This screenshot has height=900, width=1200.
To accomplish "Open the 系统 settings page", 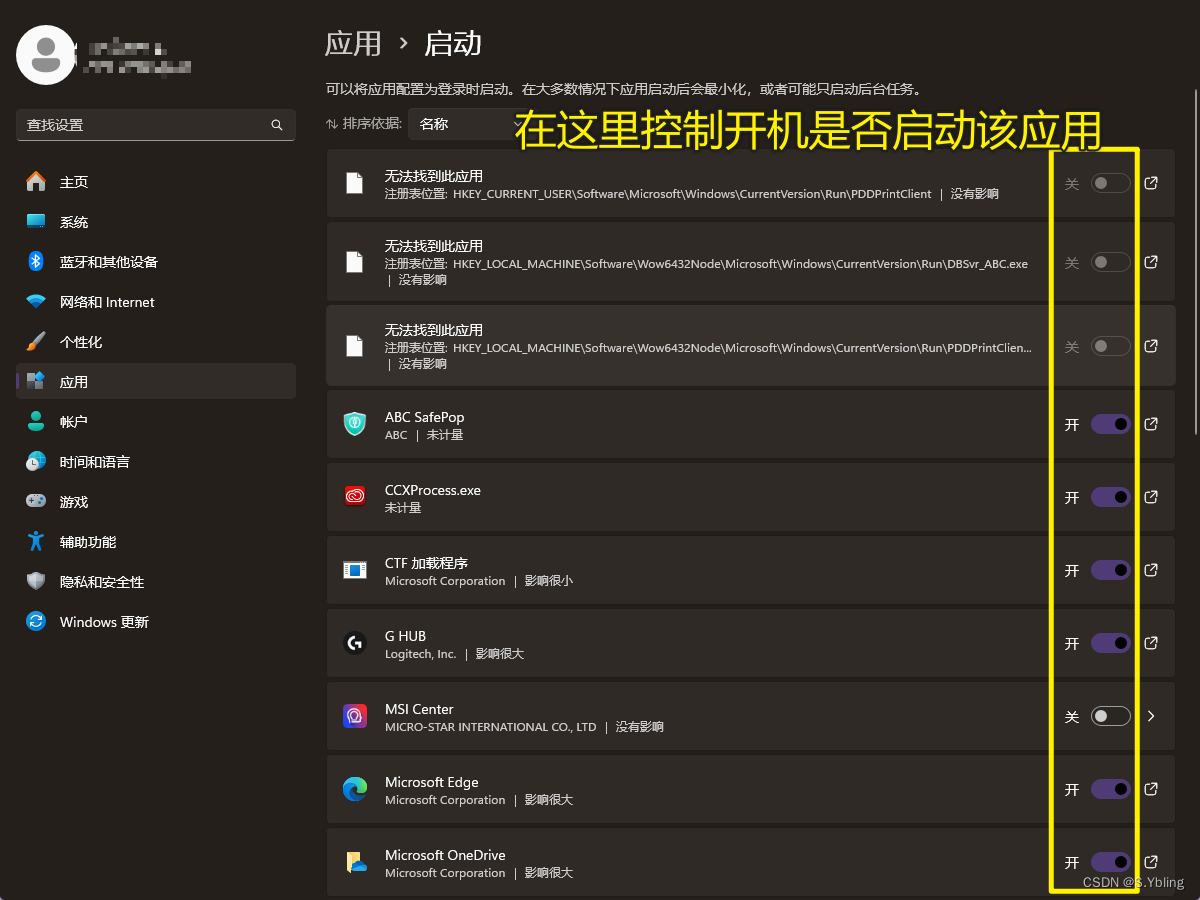I will pyautogui.click(x=156, y=222).
